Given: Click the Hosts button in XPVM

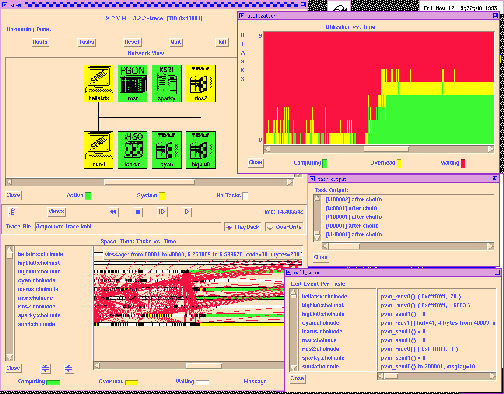Looking at the screenshot, I should (40, 42).
